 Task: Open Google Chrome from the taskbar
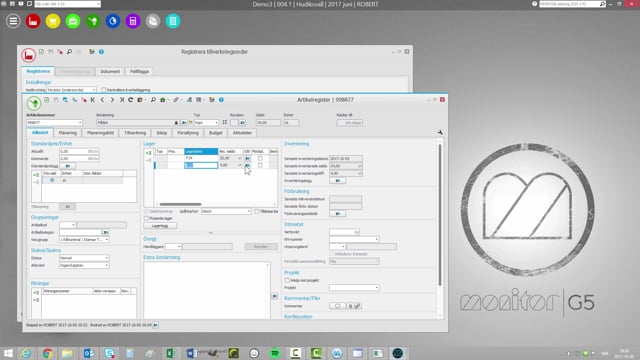pos(47,353)
